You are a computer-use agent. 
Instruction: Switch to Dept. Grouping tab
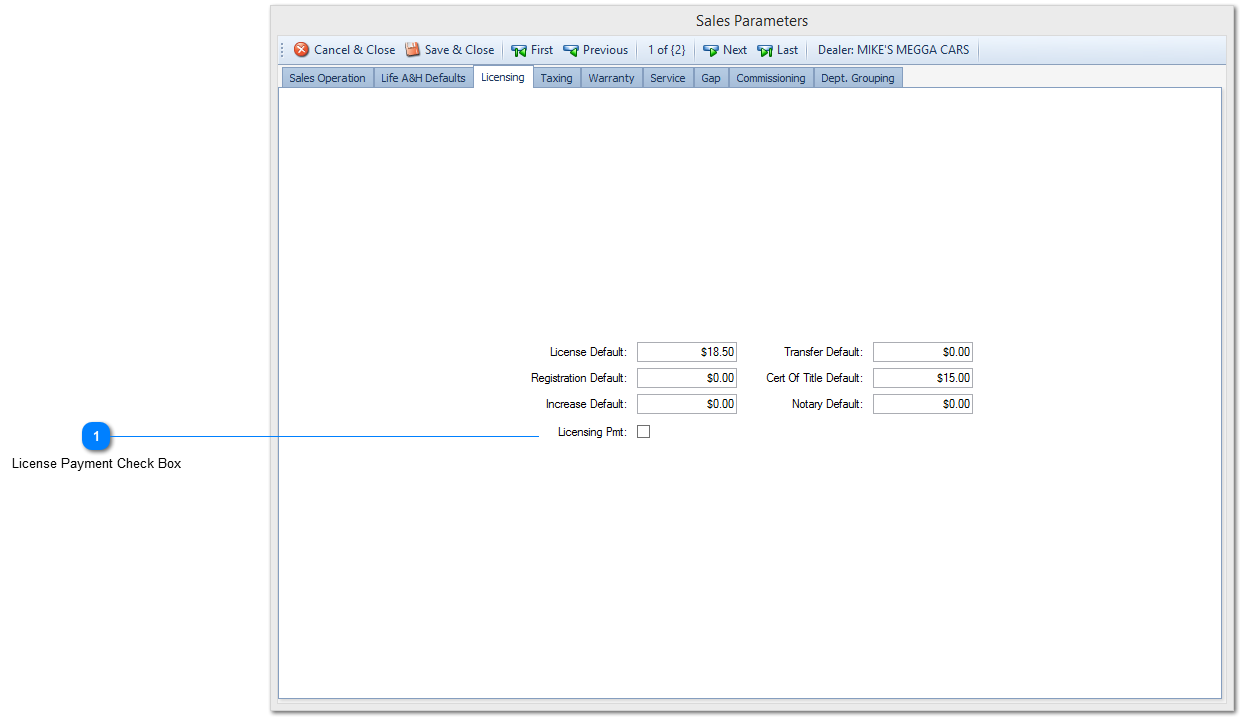coord(858,78)
